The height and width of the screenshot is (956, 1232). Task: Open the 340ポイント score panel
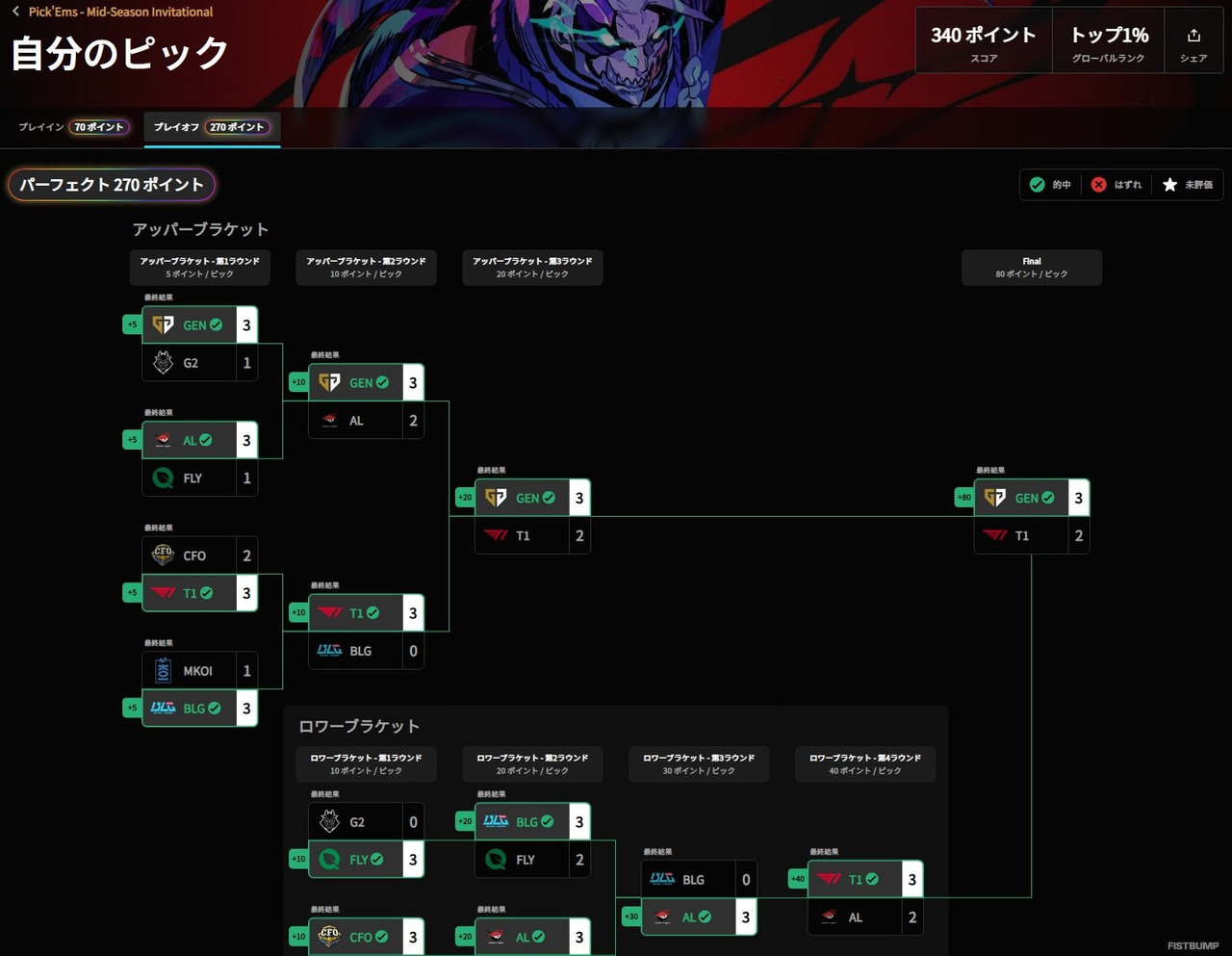click(984, 41)
